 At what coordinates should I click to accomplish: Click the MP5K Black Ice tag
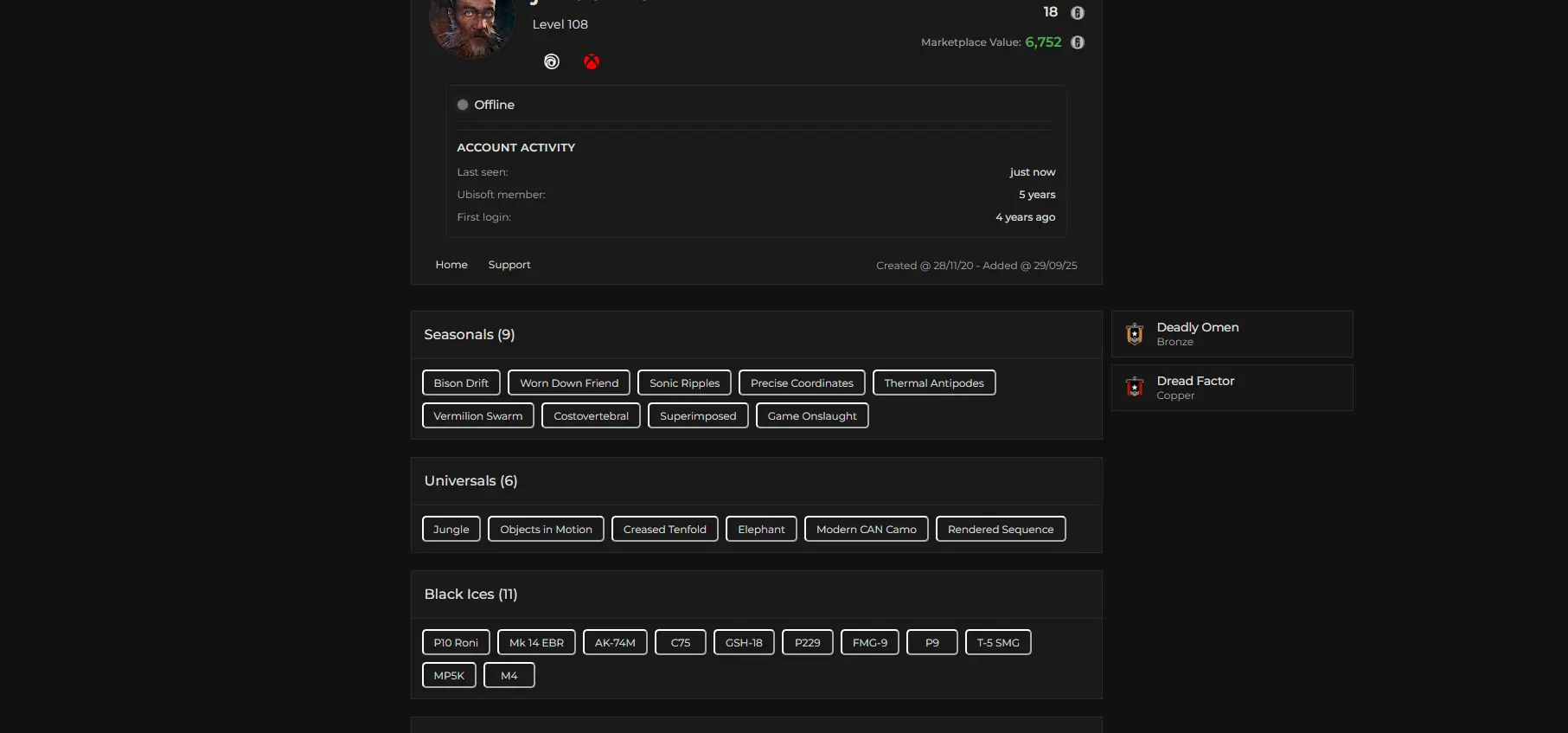coord(449,675)
